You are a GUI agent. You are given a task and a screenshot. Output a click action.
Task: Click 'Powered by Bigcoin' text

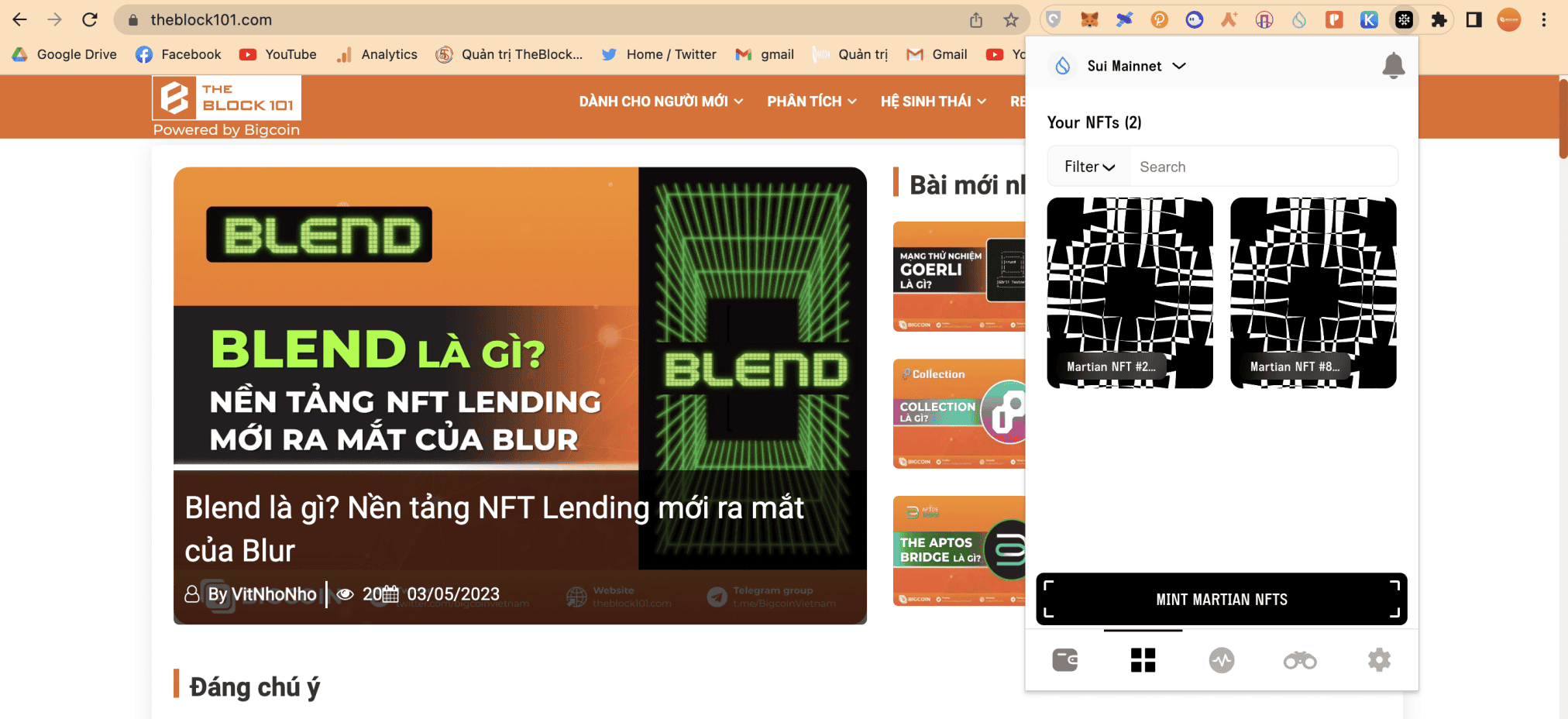pyautogui.click(x=226, y=129)
